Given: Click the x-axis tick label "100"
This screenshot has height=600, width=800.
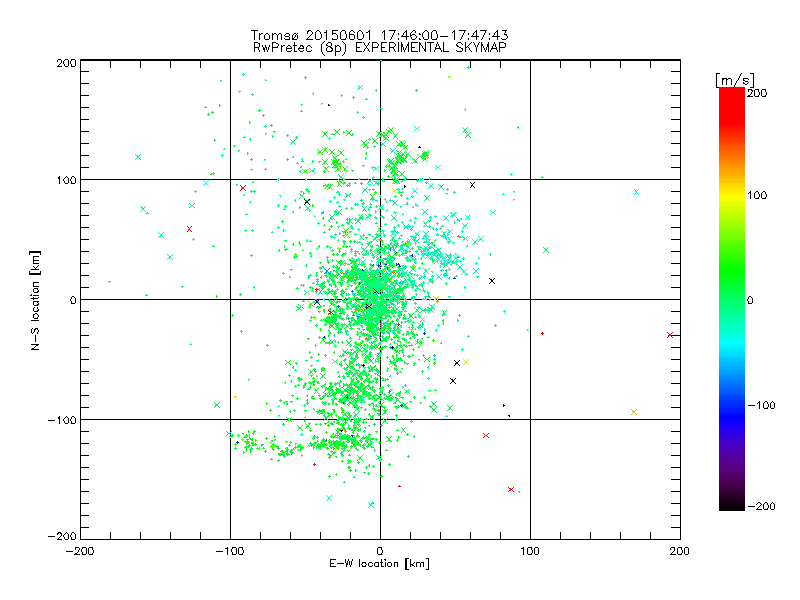Looking at the screenshot, I should pos(530,551).
